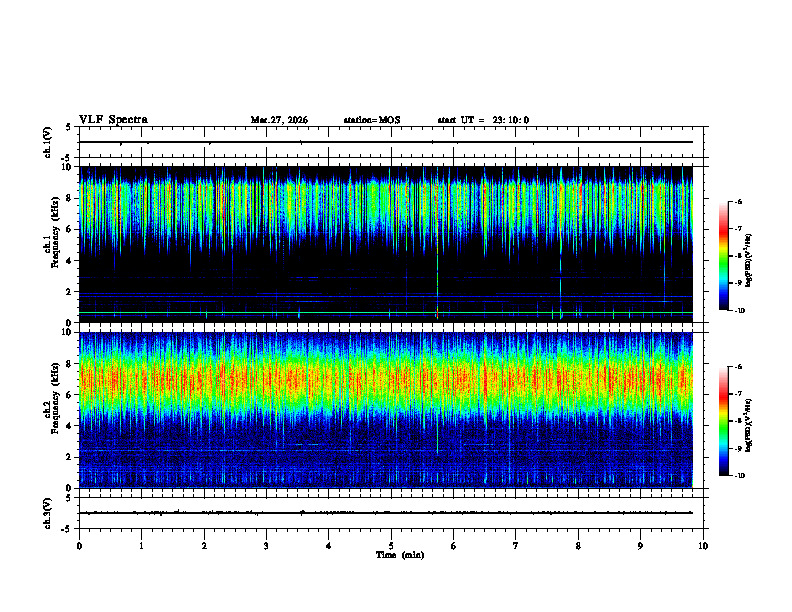Click the "-10" tick on ch.2 color bar
The height and width of the screenshot is (612, 792).
coord(740,476)
